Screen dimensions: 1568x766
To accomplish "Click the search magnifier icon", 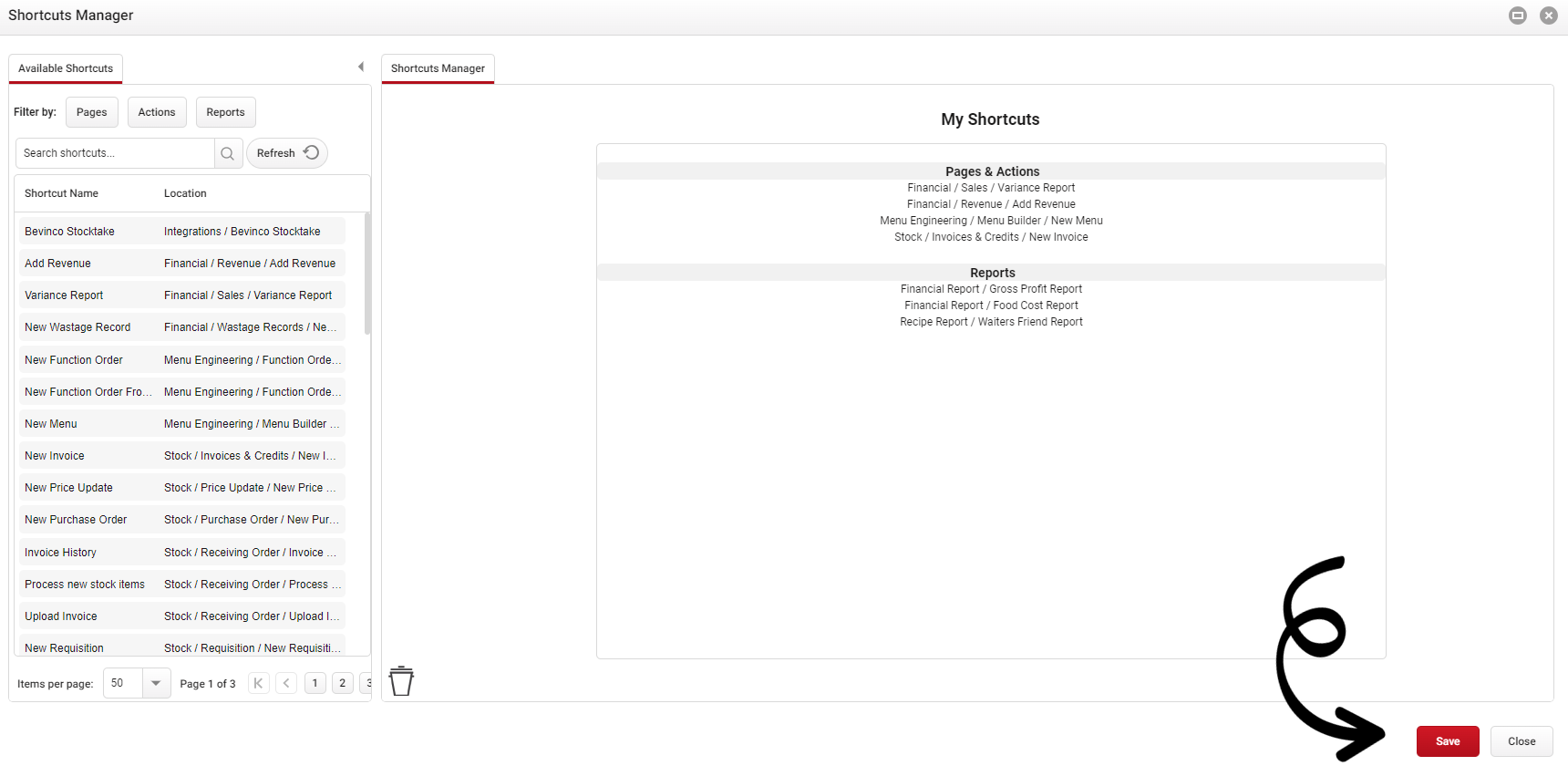I will tap(228, 153).
